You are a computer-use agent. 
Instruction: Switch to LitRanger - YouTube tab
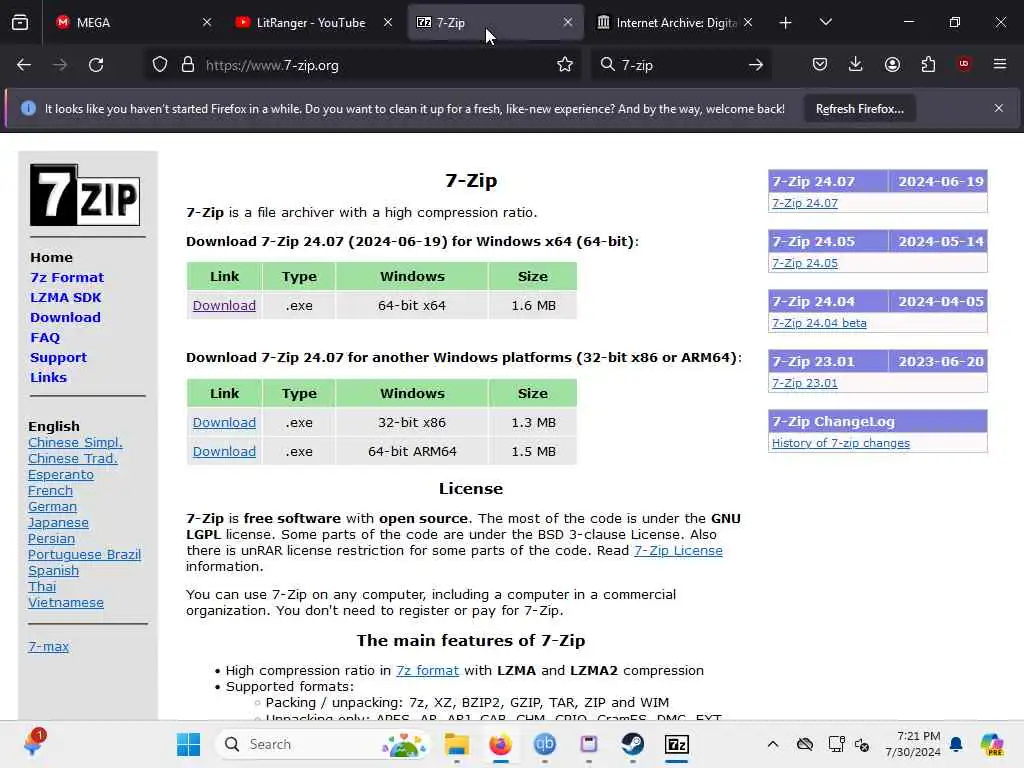(x=314, y=22)
